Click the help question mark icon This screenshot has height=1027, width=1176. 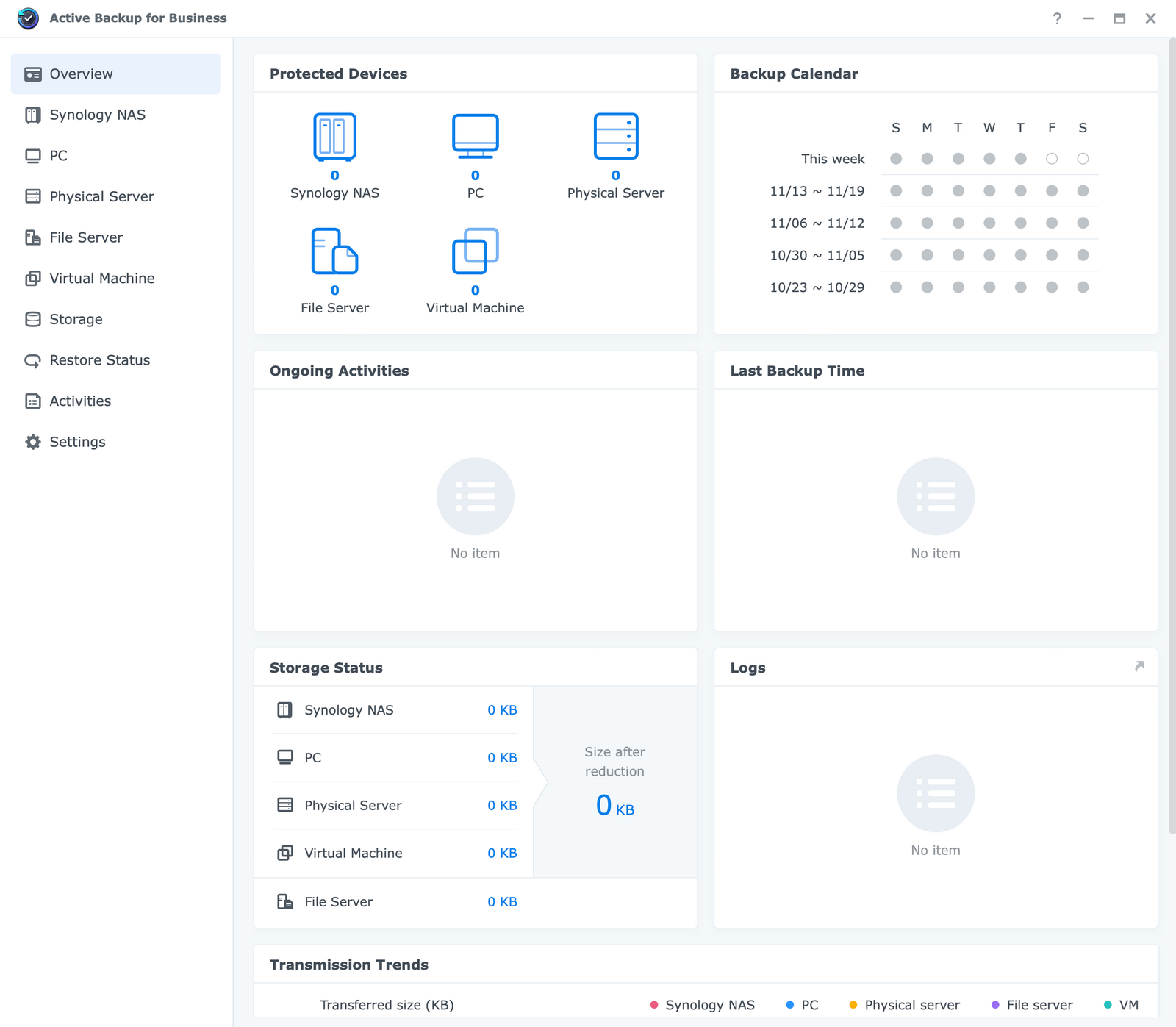(x=1057, y=18)
